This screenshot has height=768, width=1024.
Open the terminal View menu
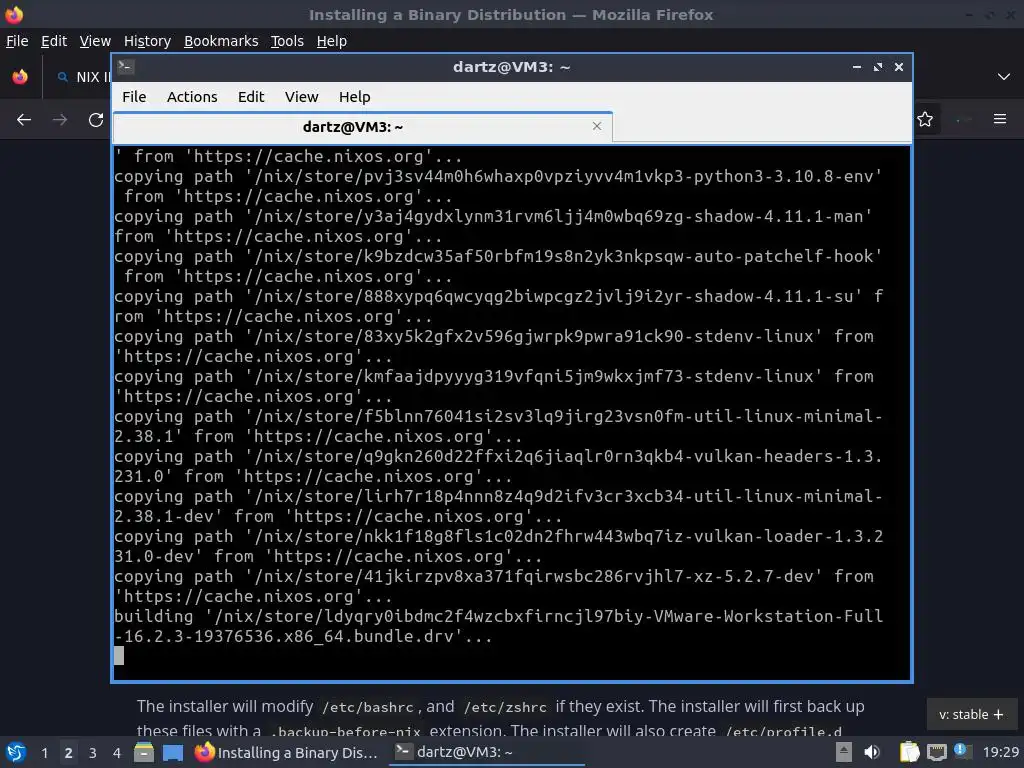(301, 97)
